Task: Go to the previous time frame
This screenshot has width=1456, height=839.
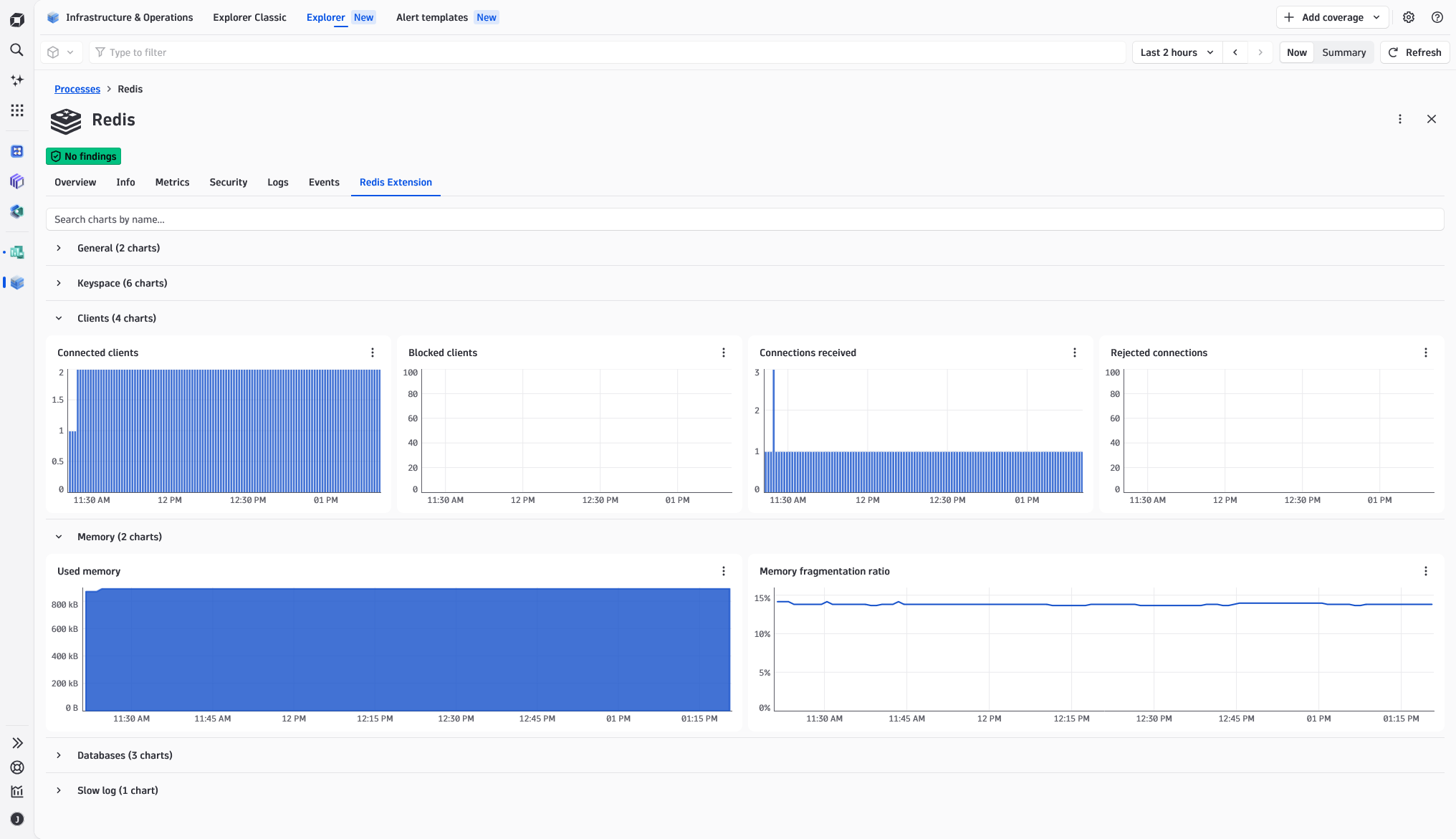Action: click(1235, 52)
